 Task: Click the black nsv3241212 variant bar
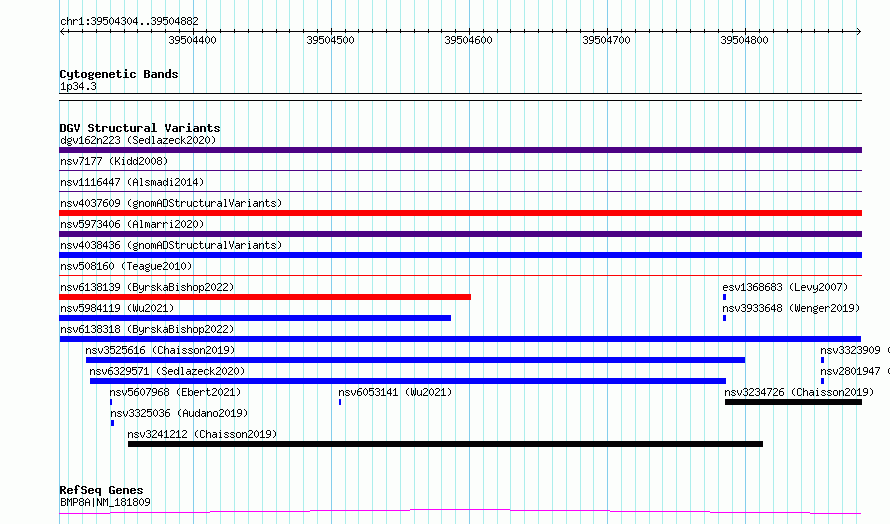446,444
